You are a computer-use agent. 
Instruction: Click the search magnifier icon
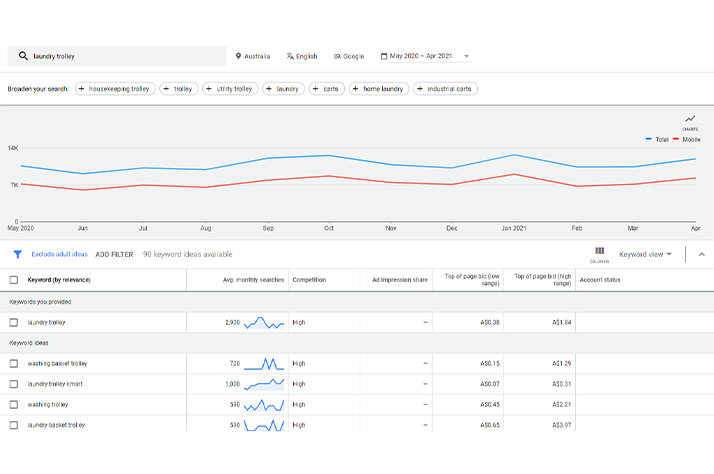23,56
